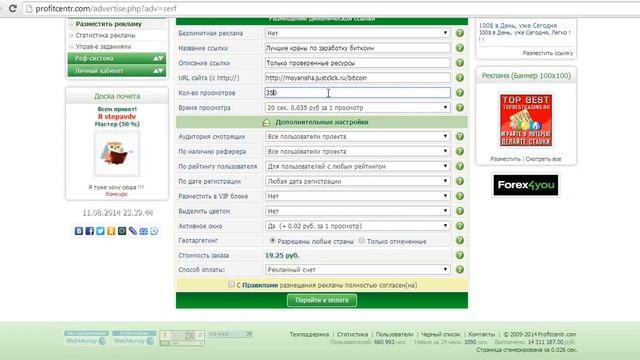The image size is (640, 360).
Task: Click the Forex4you banner
Action: (x=526, y=185)
